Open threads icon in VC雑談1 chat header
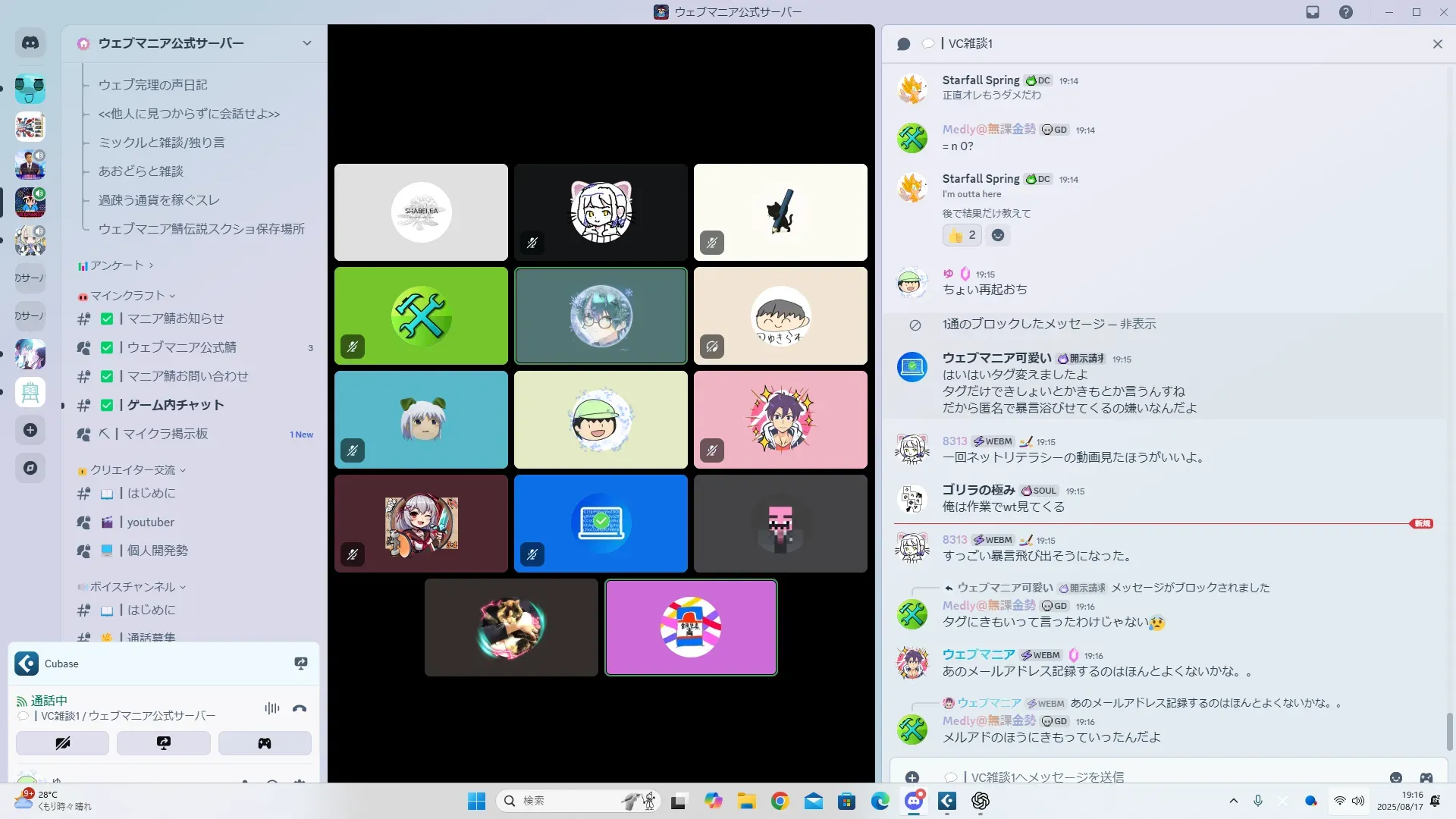 [903, 44]
